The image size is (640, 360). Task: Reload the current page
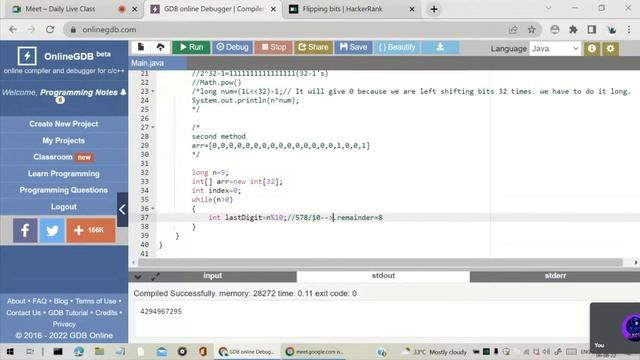pos(50,29)
